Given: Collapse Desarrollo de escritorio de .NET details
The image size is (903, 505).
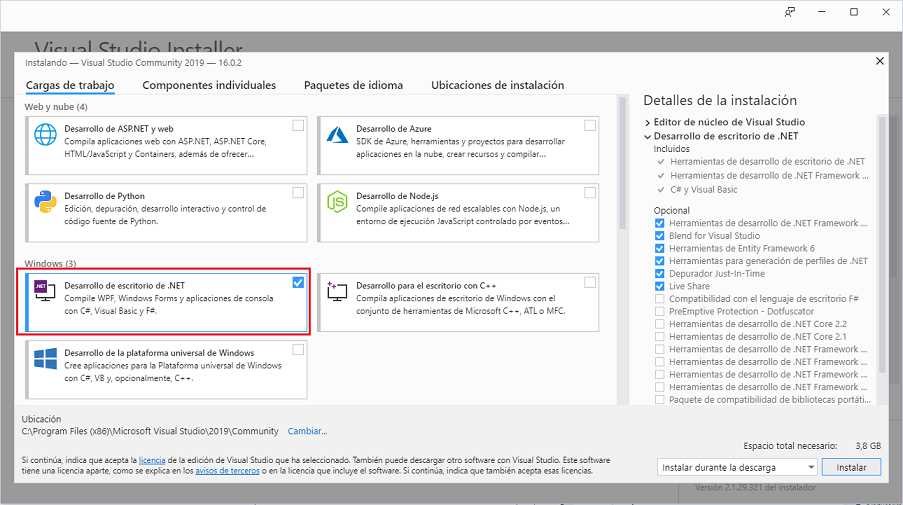Looking at the screenshot, I should click(x=648, y=136).
